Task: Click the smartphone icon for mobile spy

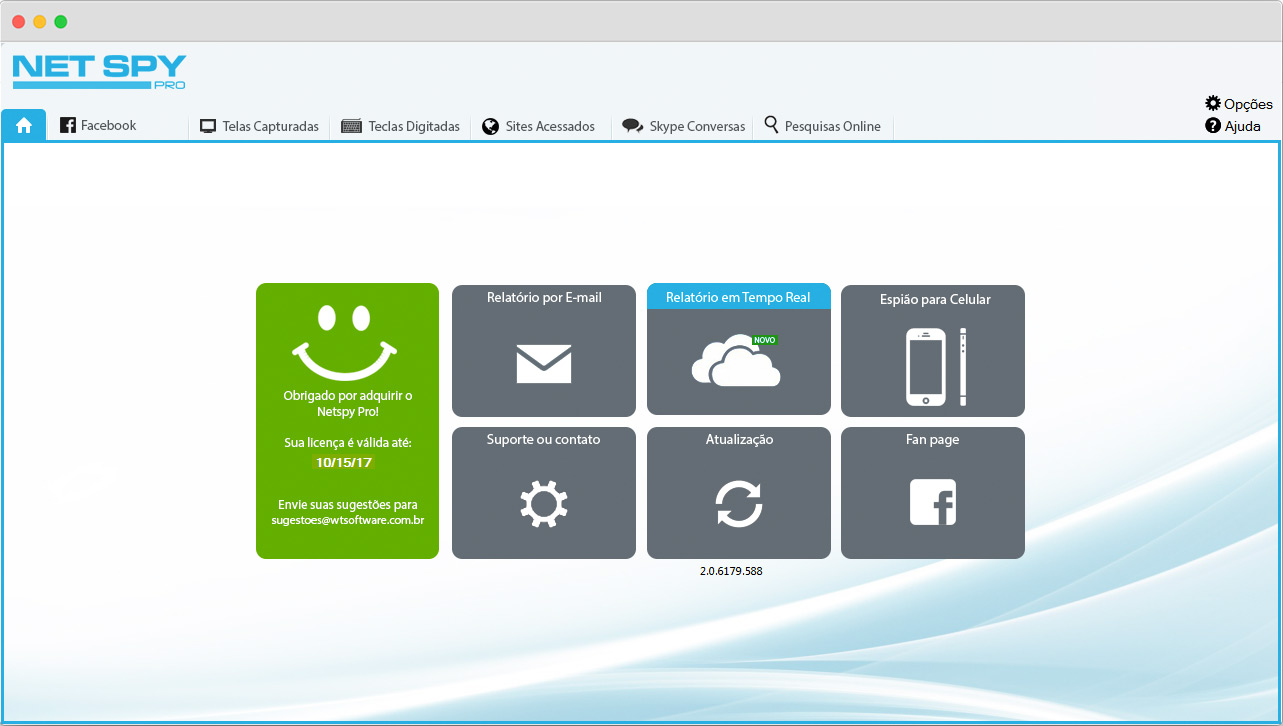Action: (926, 367)
